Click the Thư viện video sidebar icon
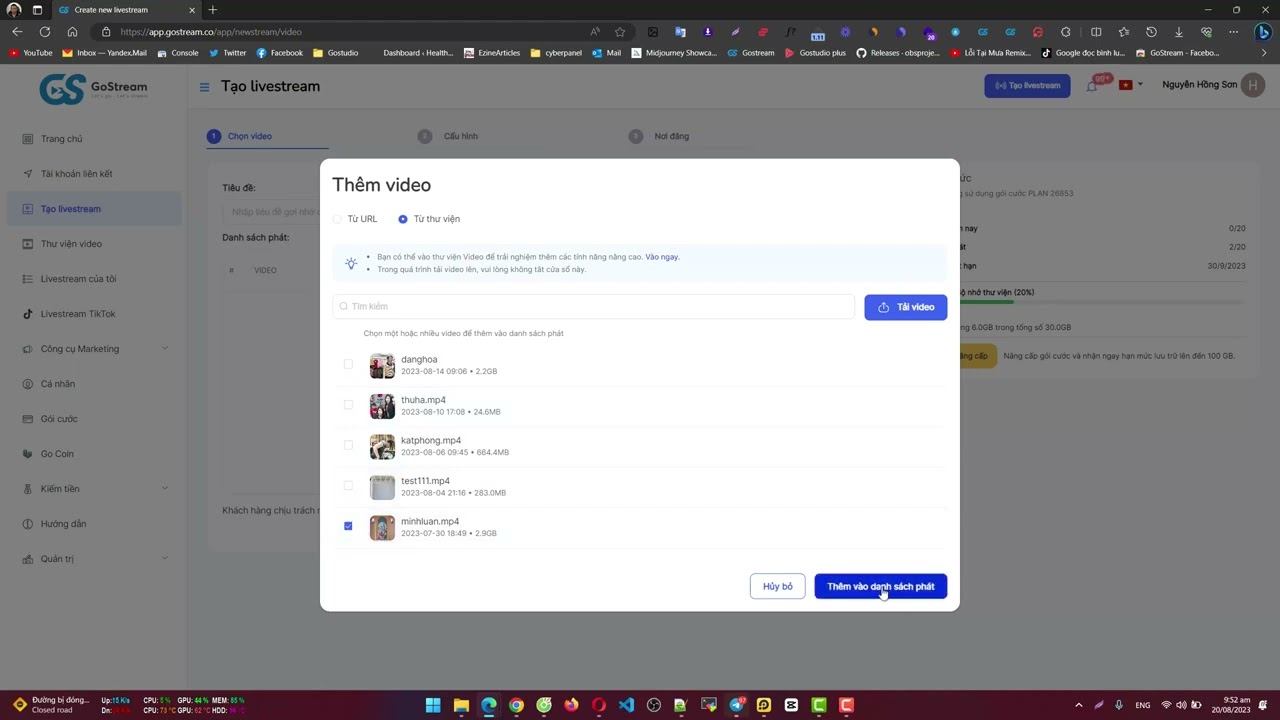1280x720 pixels. tap(28, 244)
